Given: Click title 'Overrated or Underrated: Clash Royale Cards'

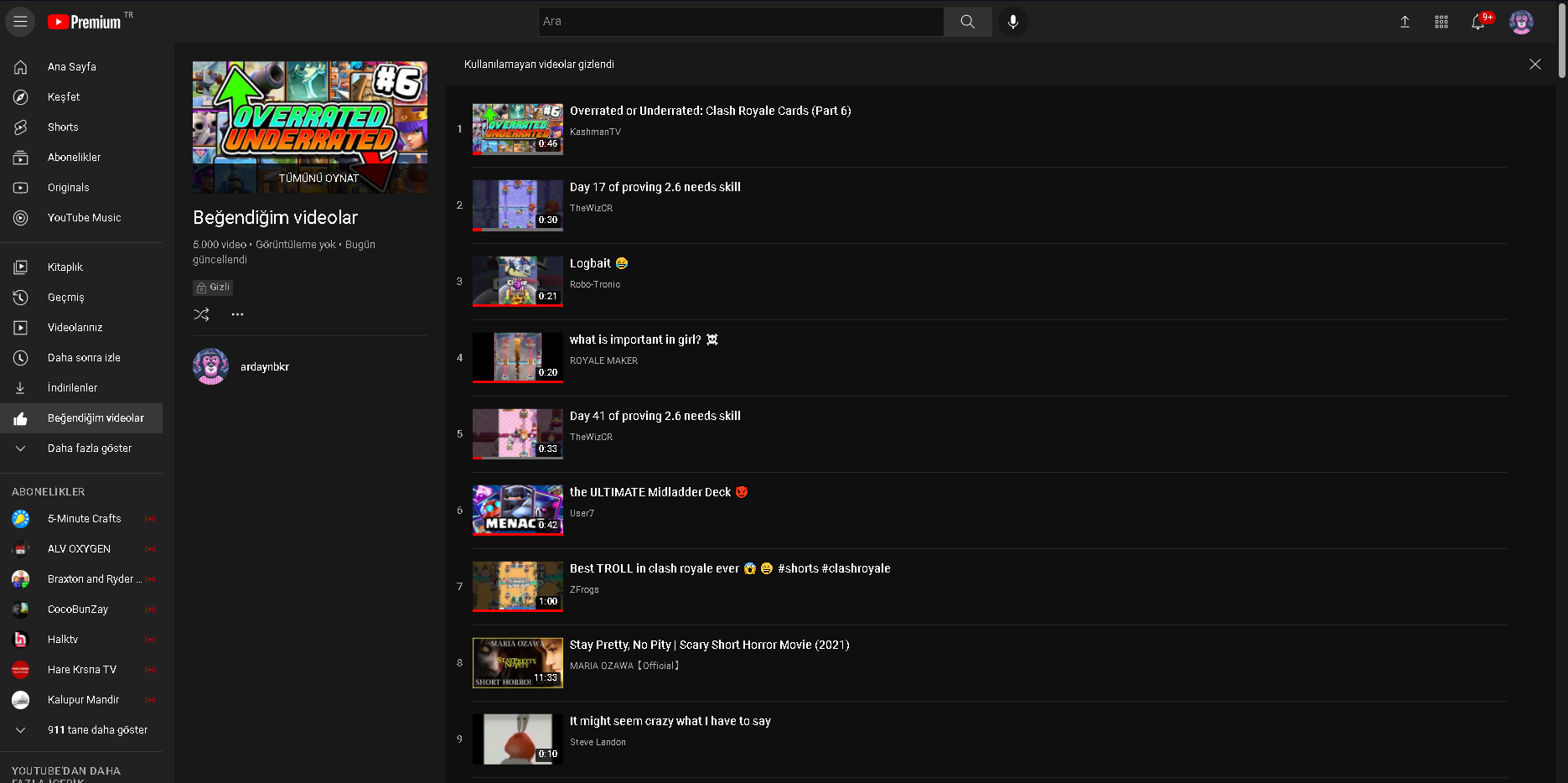Looking at the screenshot, I should click(711, 111).
